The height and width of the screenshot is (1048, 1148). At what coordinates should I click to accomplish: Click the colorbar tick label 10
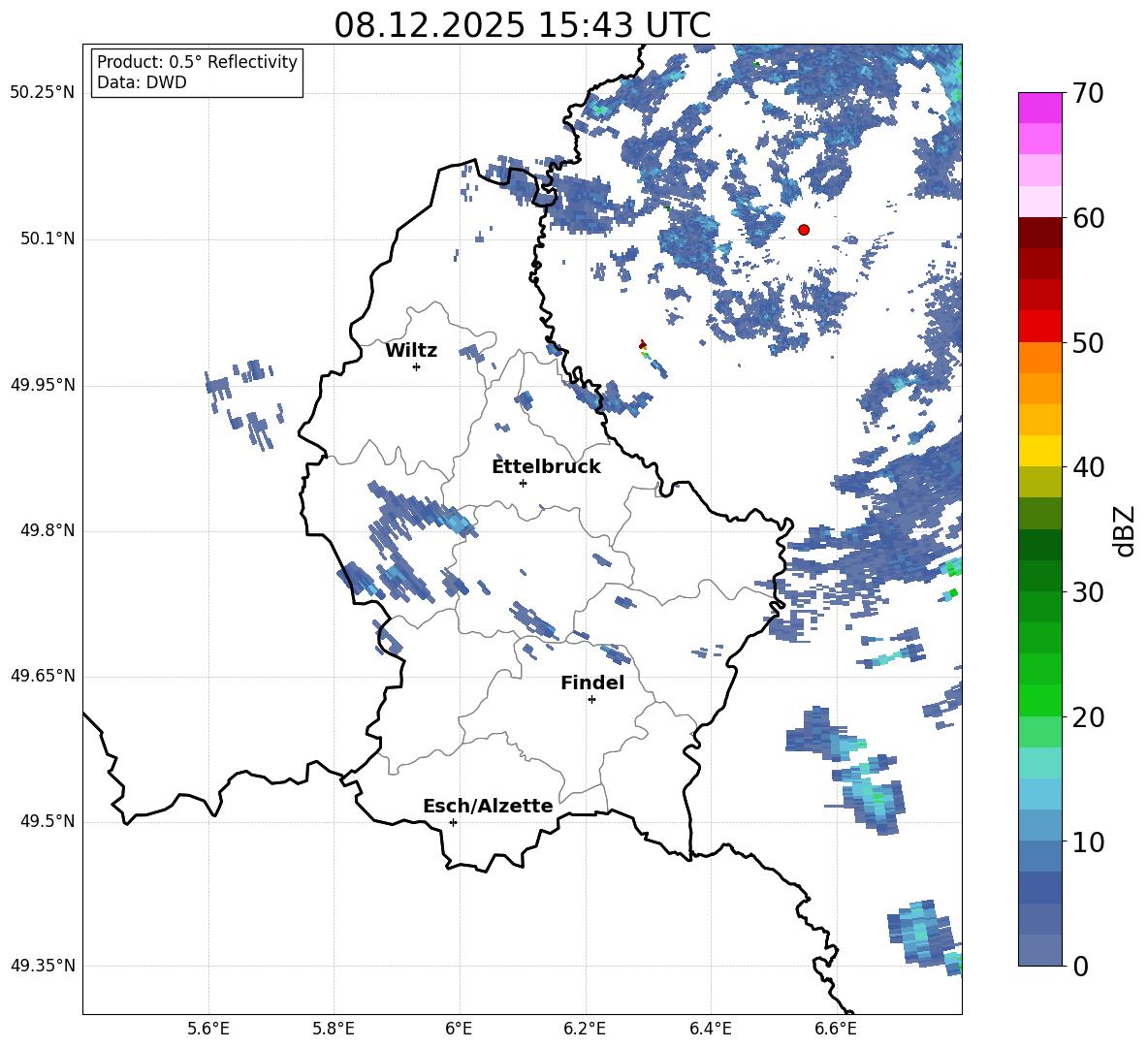[x=1088, y=842]
